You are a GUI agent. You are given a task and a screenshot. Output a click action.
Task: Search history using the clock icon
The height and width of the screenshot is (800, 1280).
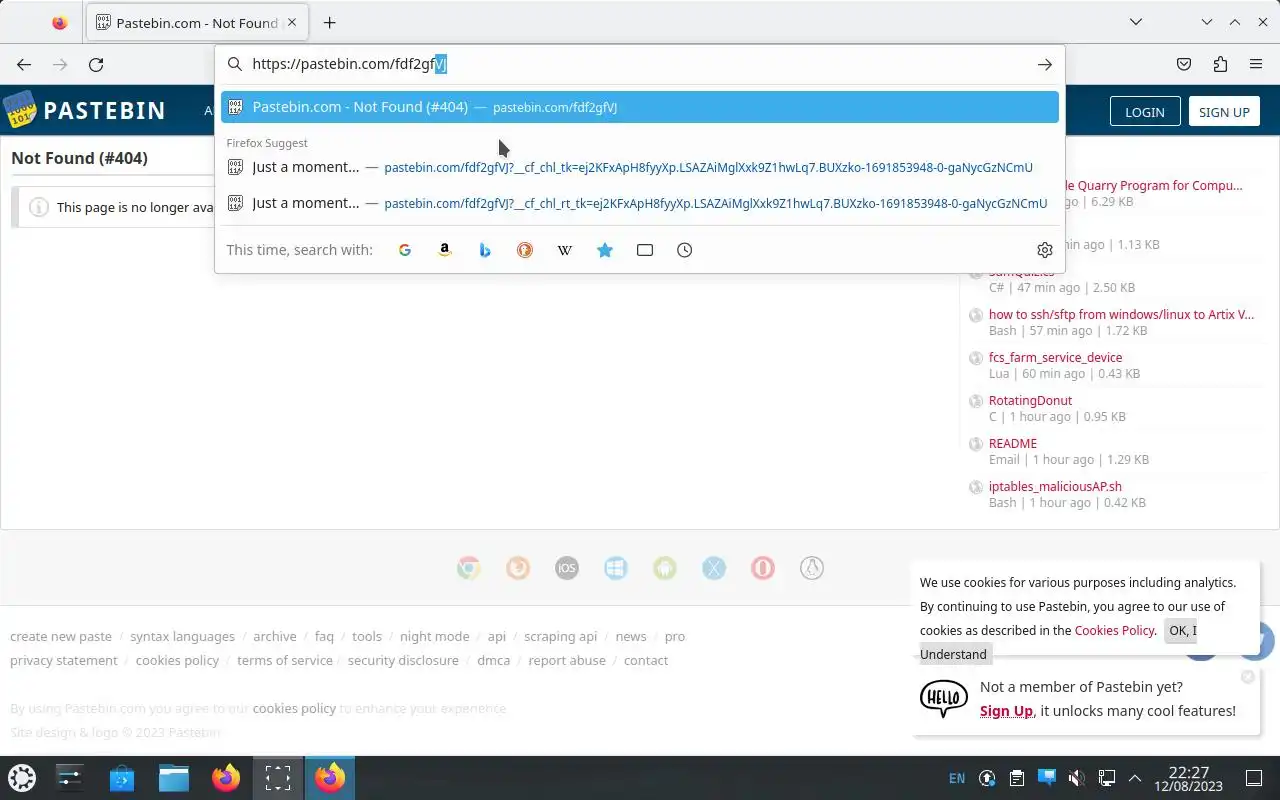[685, 250]
